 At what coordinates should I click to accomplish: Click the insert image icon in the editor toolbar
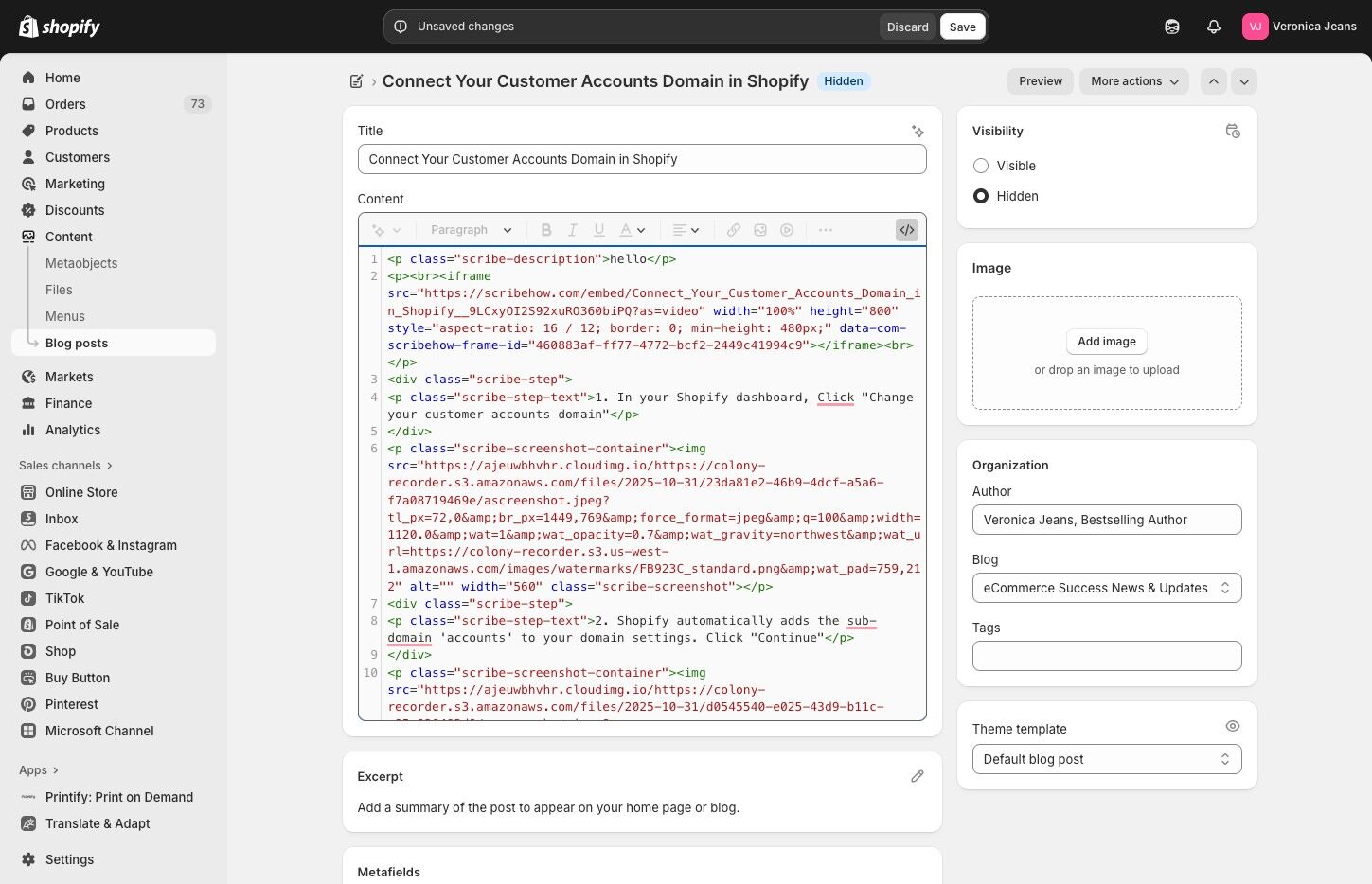[x=760, y=230]
